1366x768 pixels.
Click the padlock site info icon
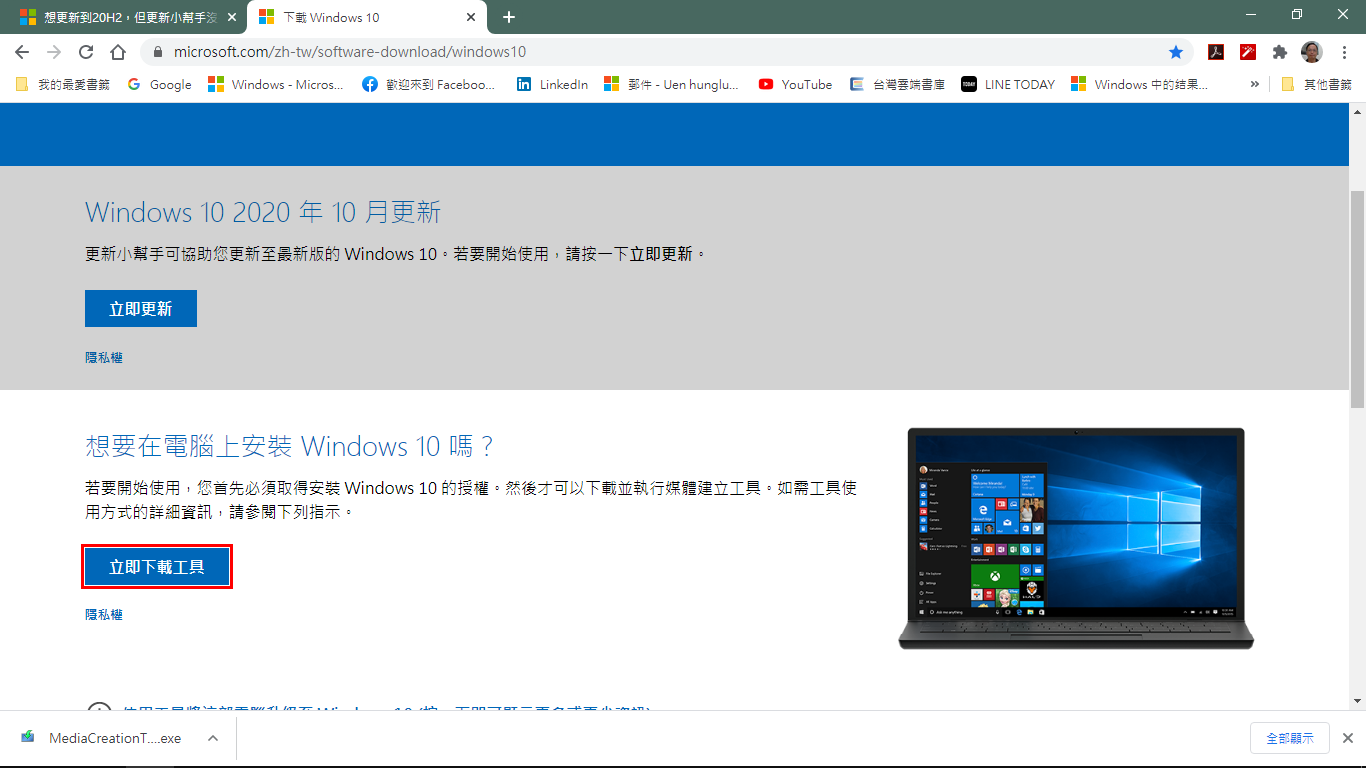158,52
